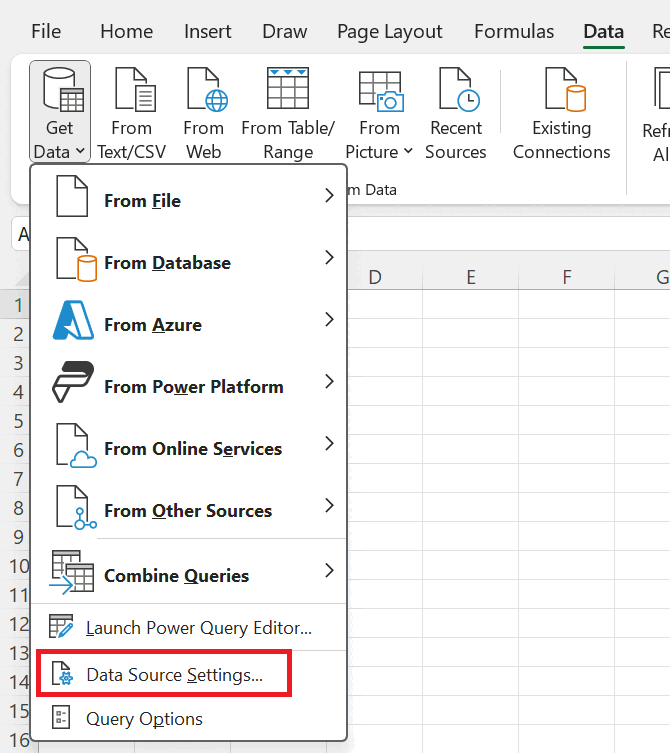This screenshot has height=753, width=670.
Task: Expand From Other Sources submenu chevron
Action: (329, 505)
